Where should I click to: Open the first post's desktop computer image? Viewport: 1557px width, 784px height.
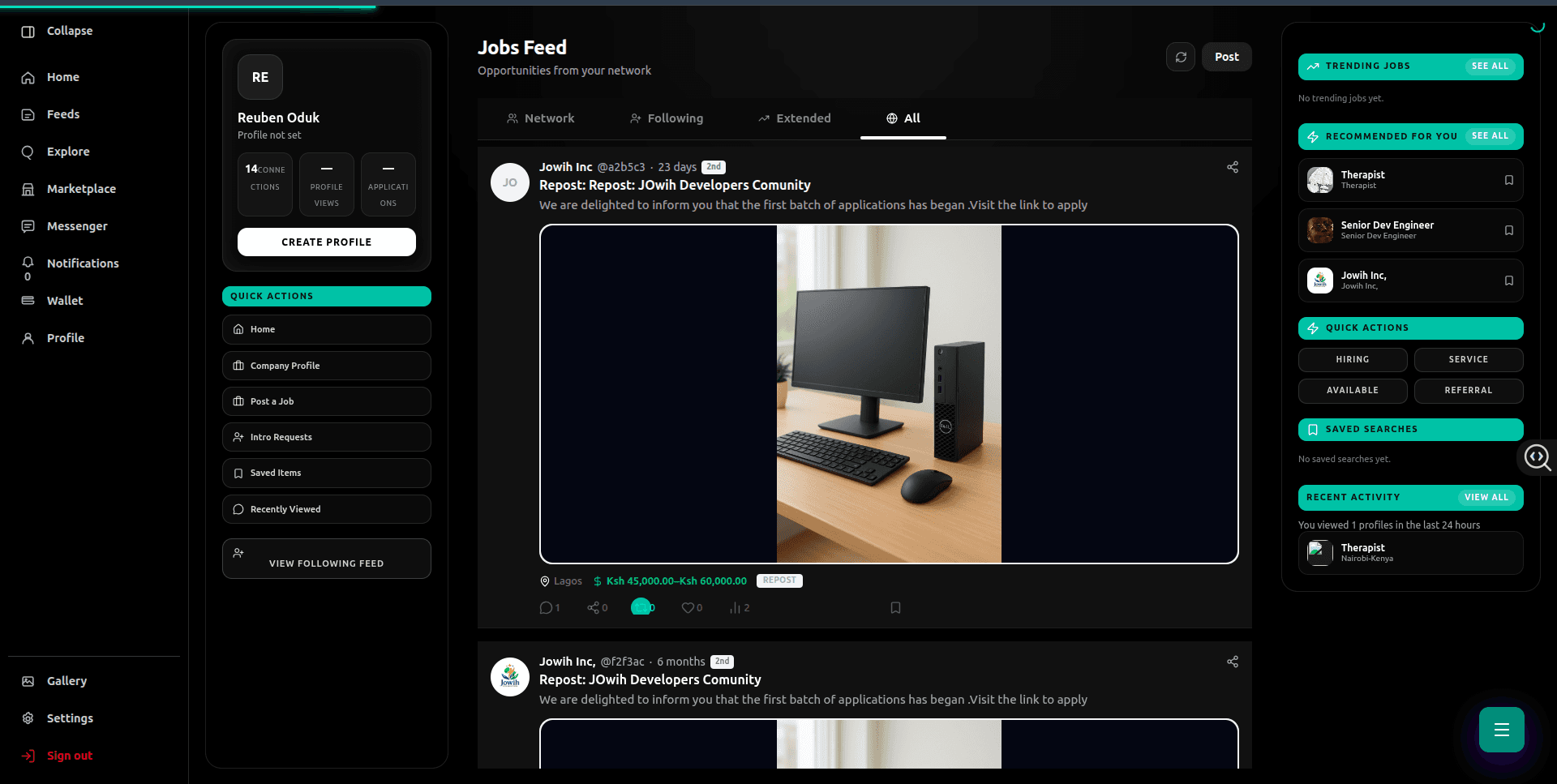pyautogui.click(x=889, y=394)
